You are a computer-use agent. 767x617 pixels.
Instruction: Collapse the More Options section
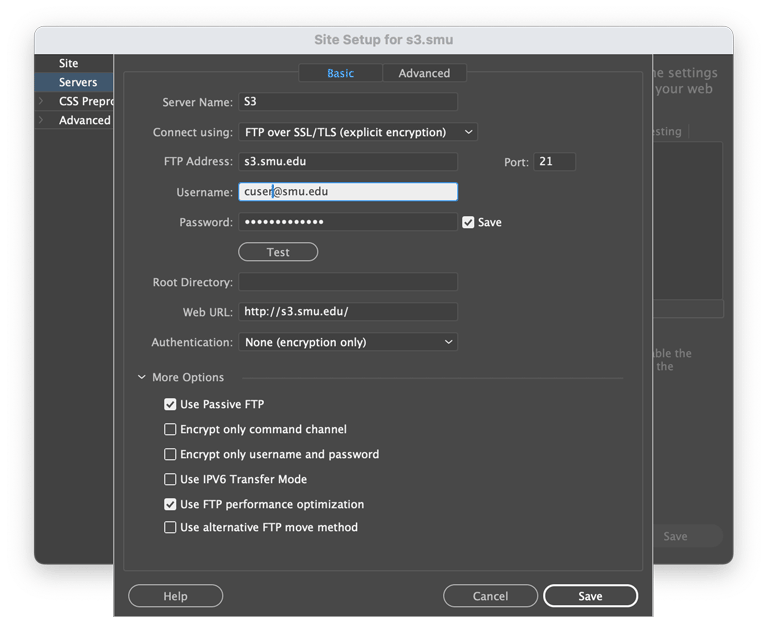142,378
